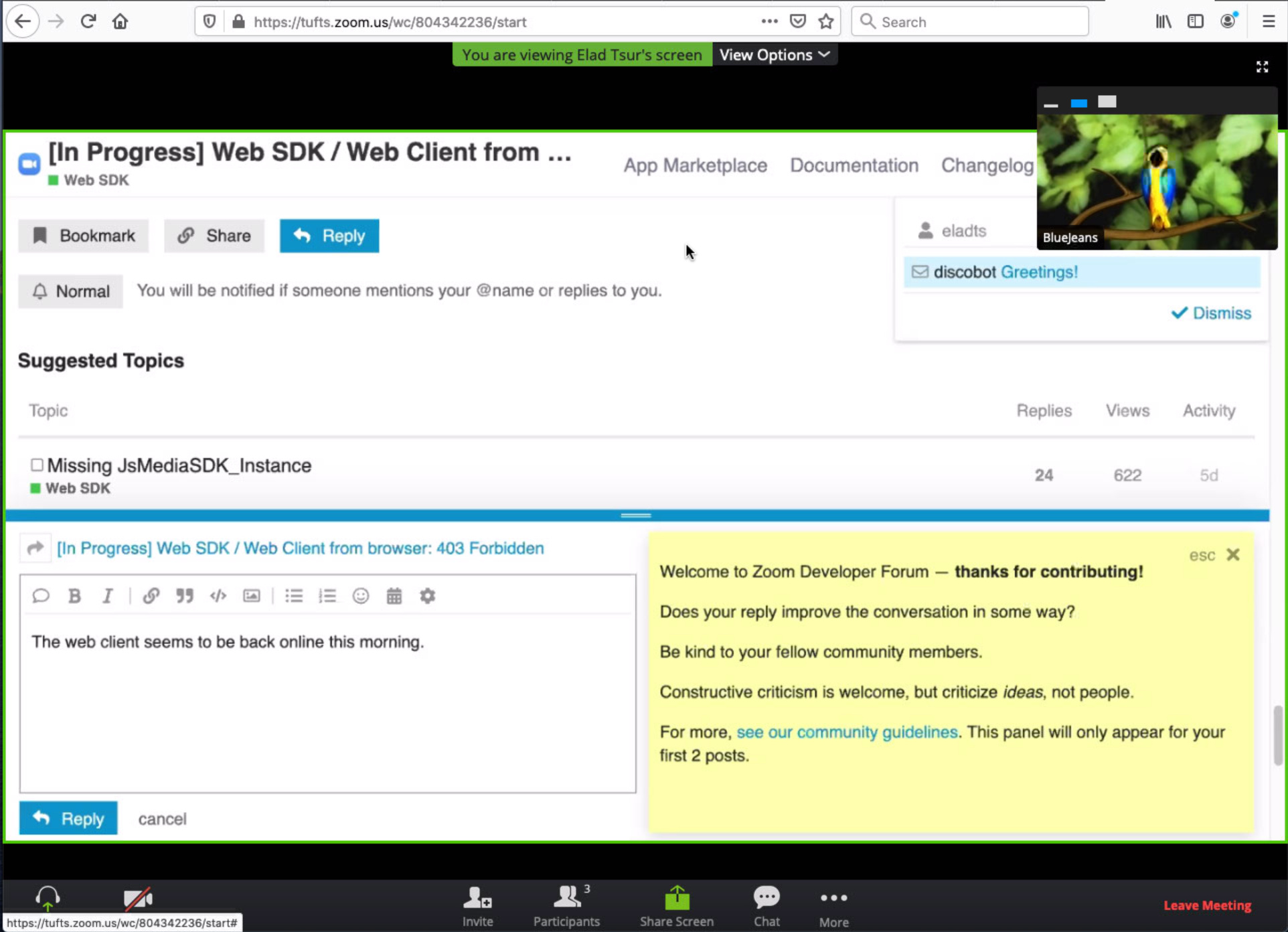Image resolution: width=1288 pixels, height=932 pixels.
Task: Open the Normal notification level dropdown
Action: point(70,291)
